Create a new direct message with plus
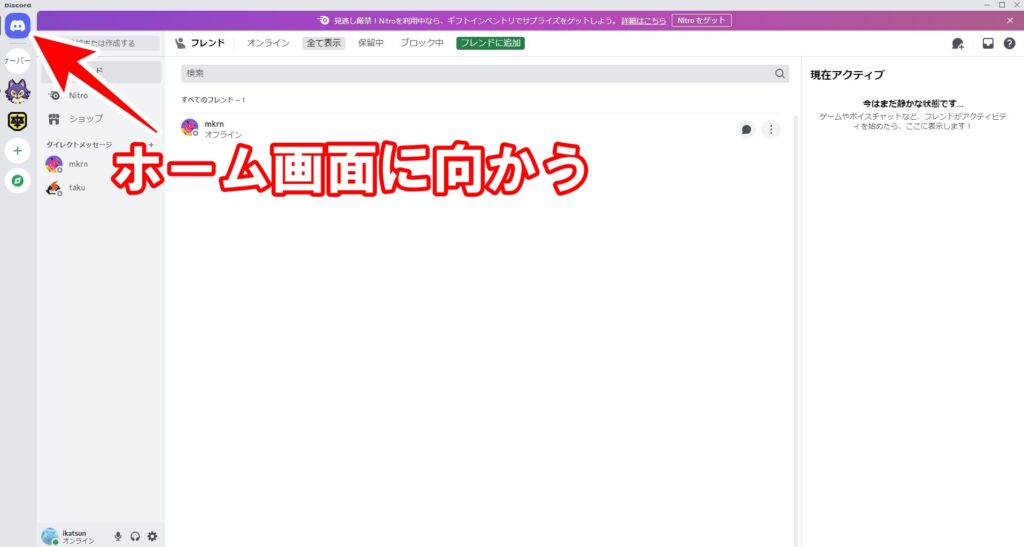1024x547 pixels. (x=151, y=144)
